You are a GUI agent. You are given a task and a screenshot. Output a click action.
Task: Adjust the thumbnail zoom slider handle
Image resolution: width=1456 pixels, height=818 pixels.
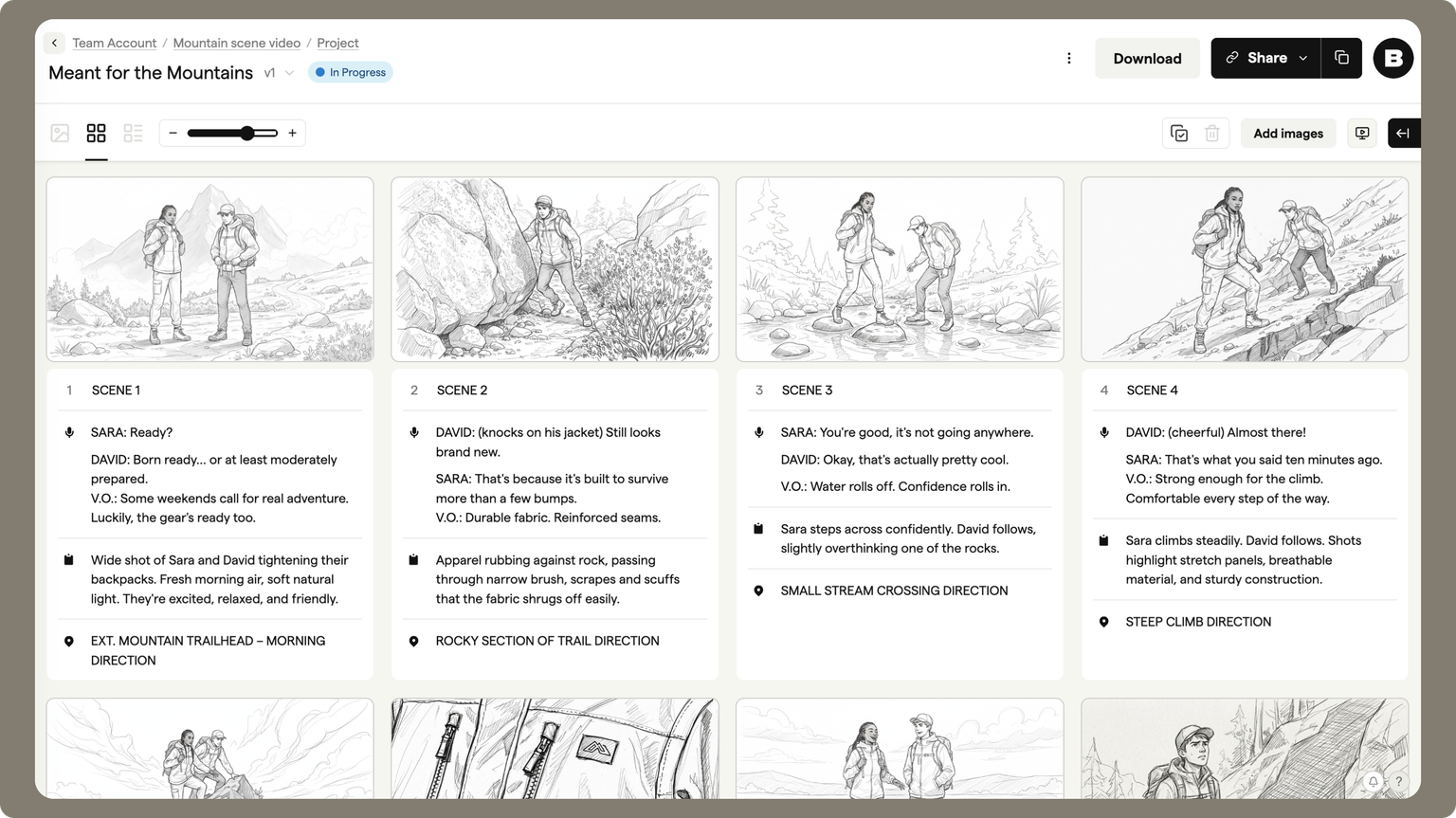click(x=246, y=134)
